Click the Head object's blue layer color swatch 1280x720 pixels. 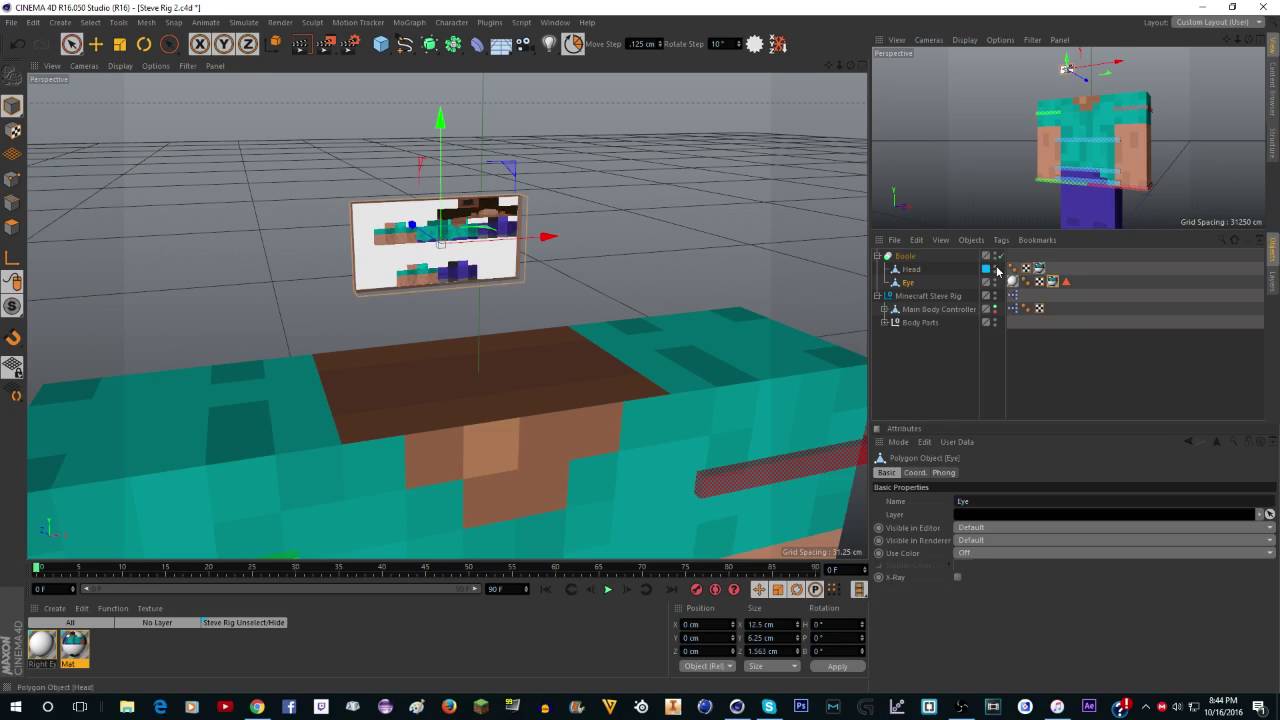pos(985,269)
